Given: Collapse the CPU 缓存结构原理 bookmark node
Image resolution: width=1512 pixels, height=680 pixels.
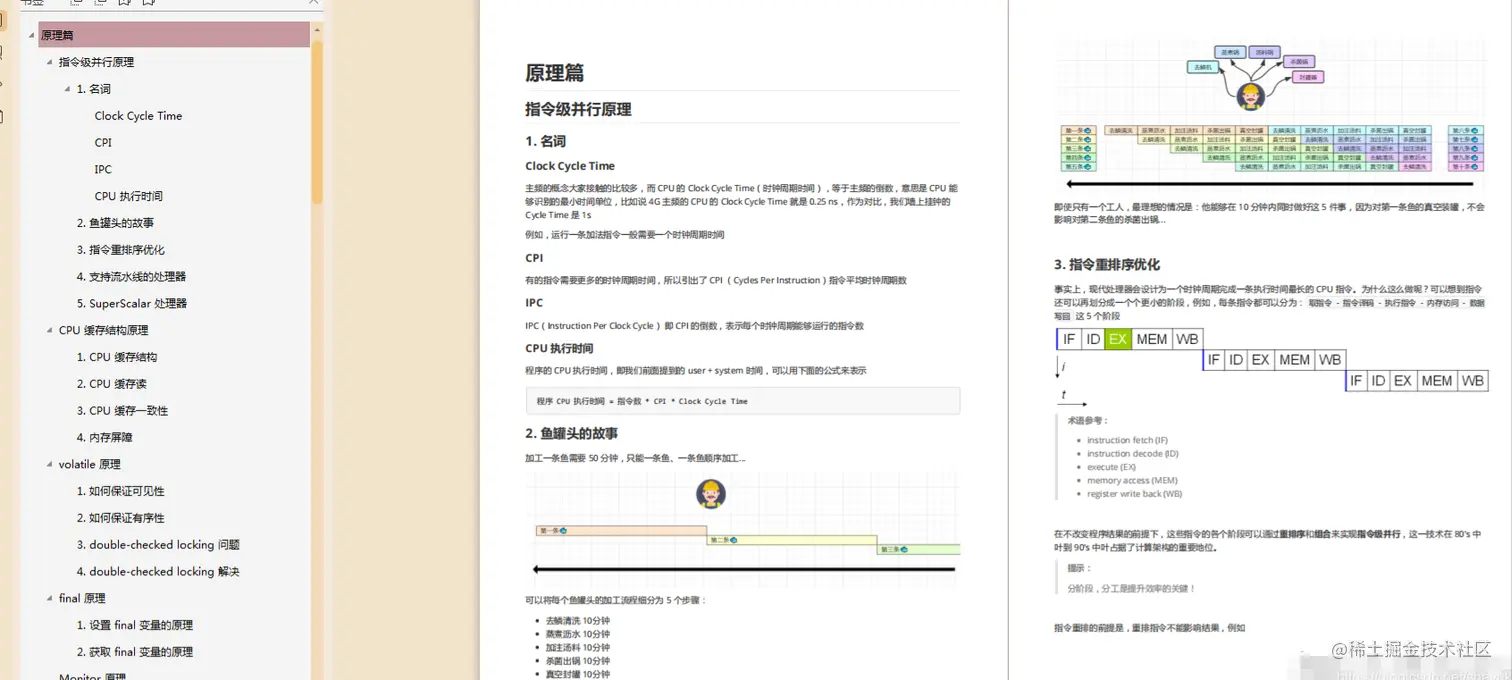Looking at the screenshot, I should [50, 330].
